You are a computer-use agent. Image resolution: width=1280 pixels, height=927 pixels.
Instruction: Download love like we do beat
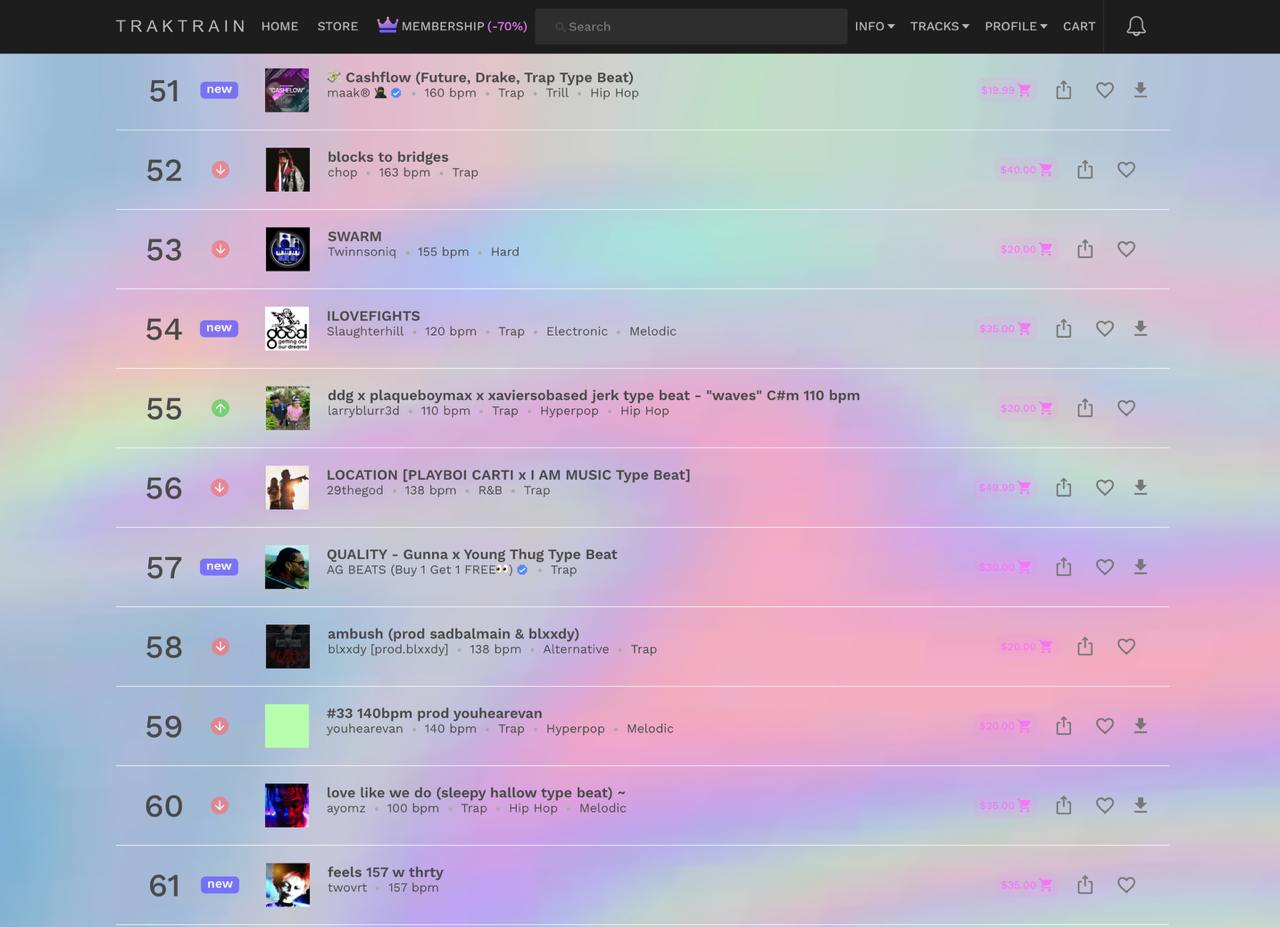1140,805
